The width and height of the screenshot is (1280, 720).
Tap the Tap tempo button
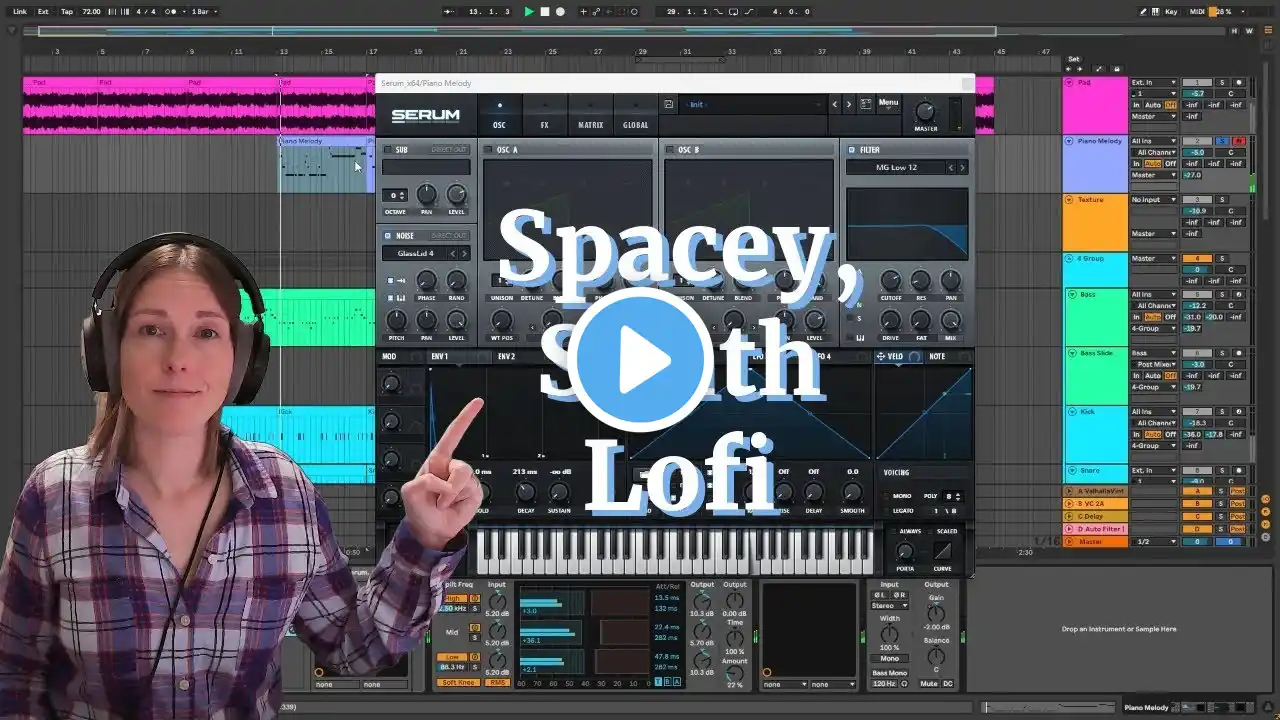[x=67, y=12]
